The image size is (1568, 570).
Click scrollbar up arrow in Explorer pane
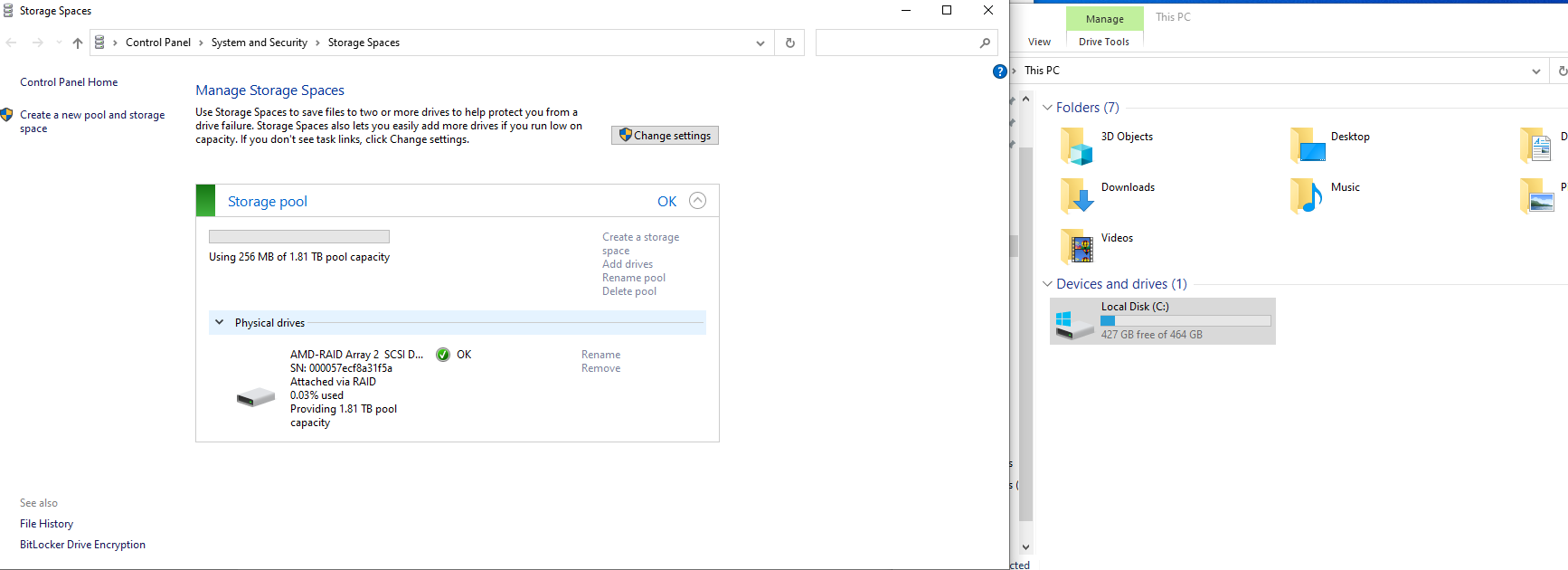tap(1025, 99)
